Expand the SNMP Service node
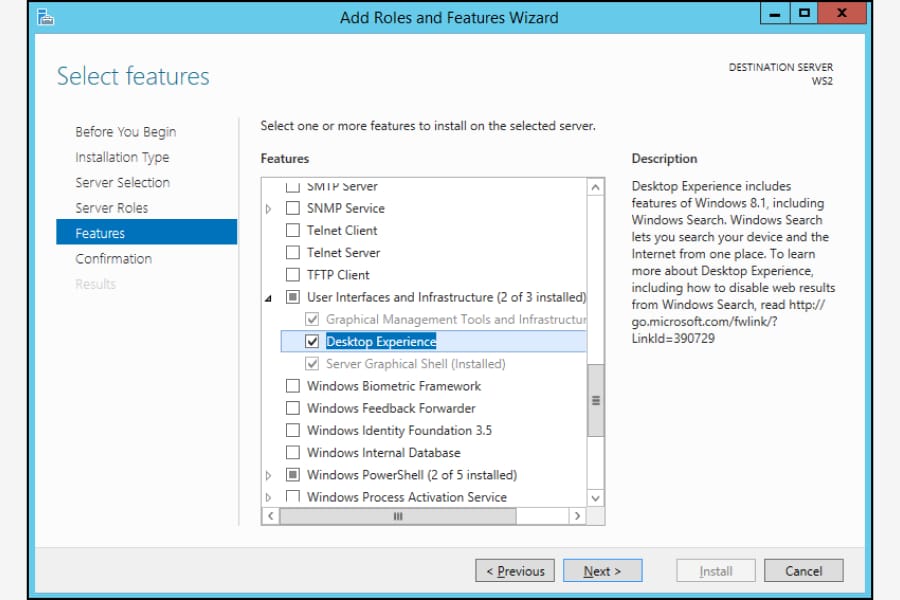Viewport: 900px width, 600px height. tap(268, 209)
